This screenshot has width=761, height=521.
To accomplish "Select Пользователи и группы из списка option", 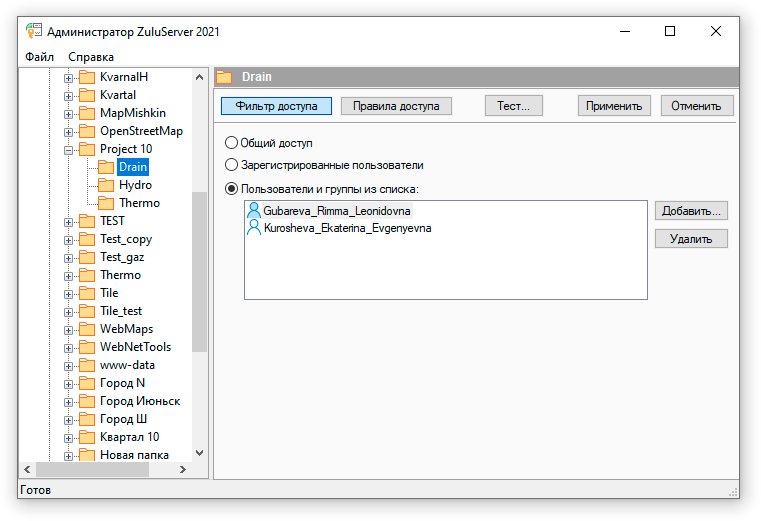I will (x=232, y=188).
